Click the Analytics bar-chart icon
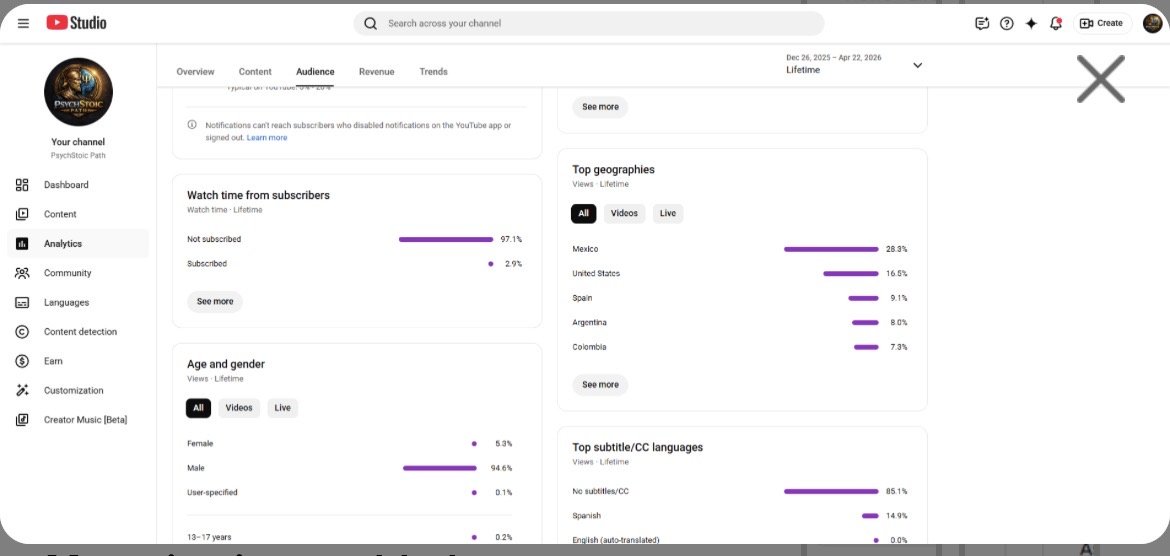1170x556 pixels. pos(22,243)
